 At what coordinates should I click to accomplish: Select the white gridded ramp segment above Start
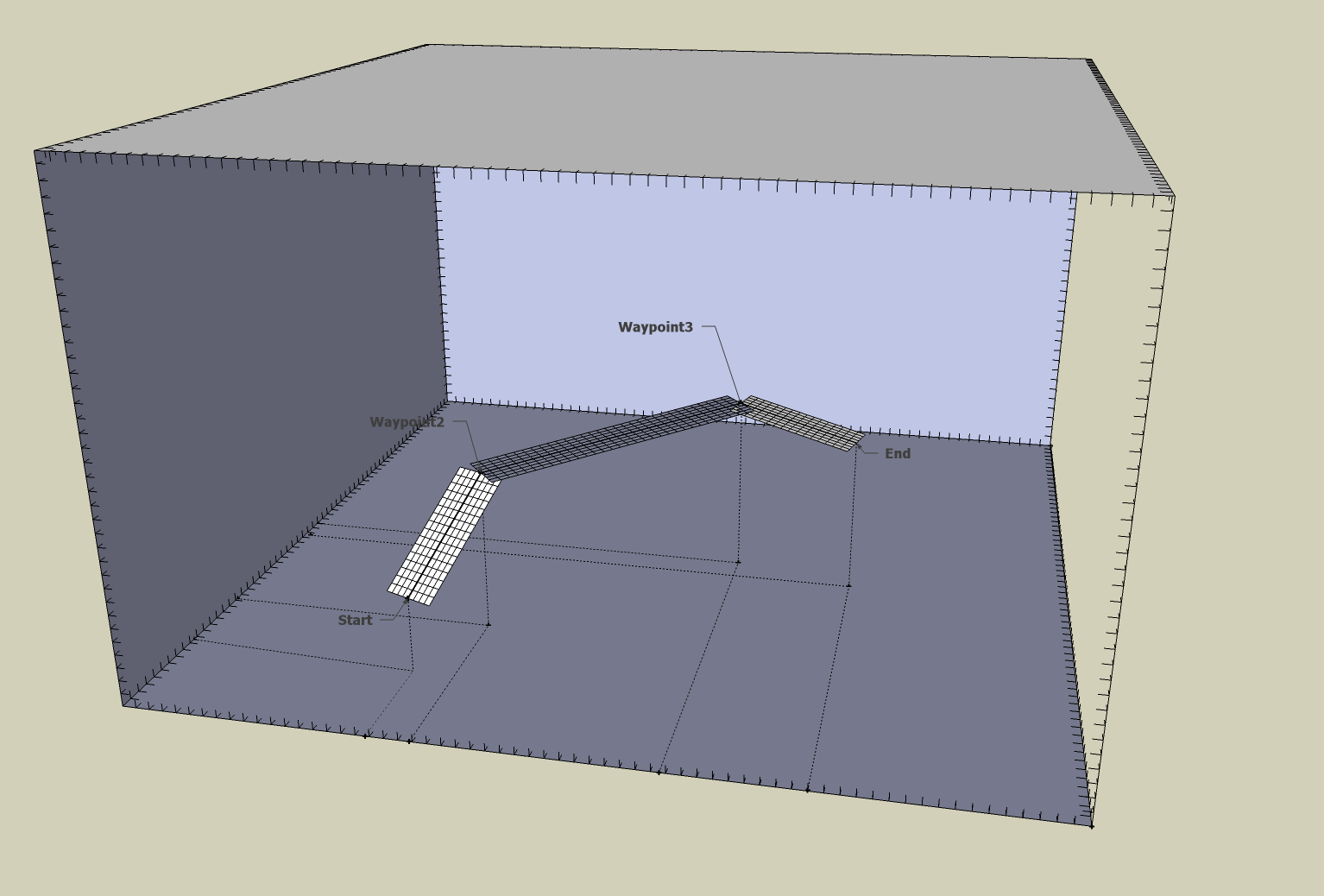[444, 535]
